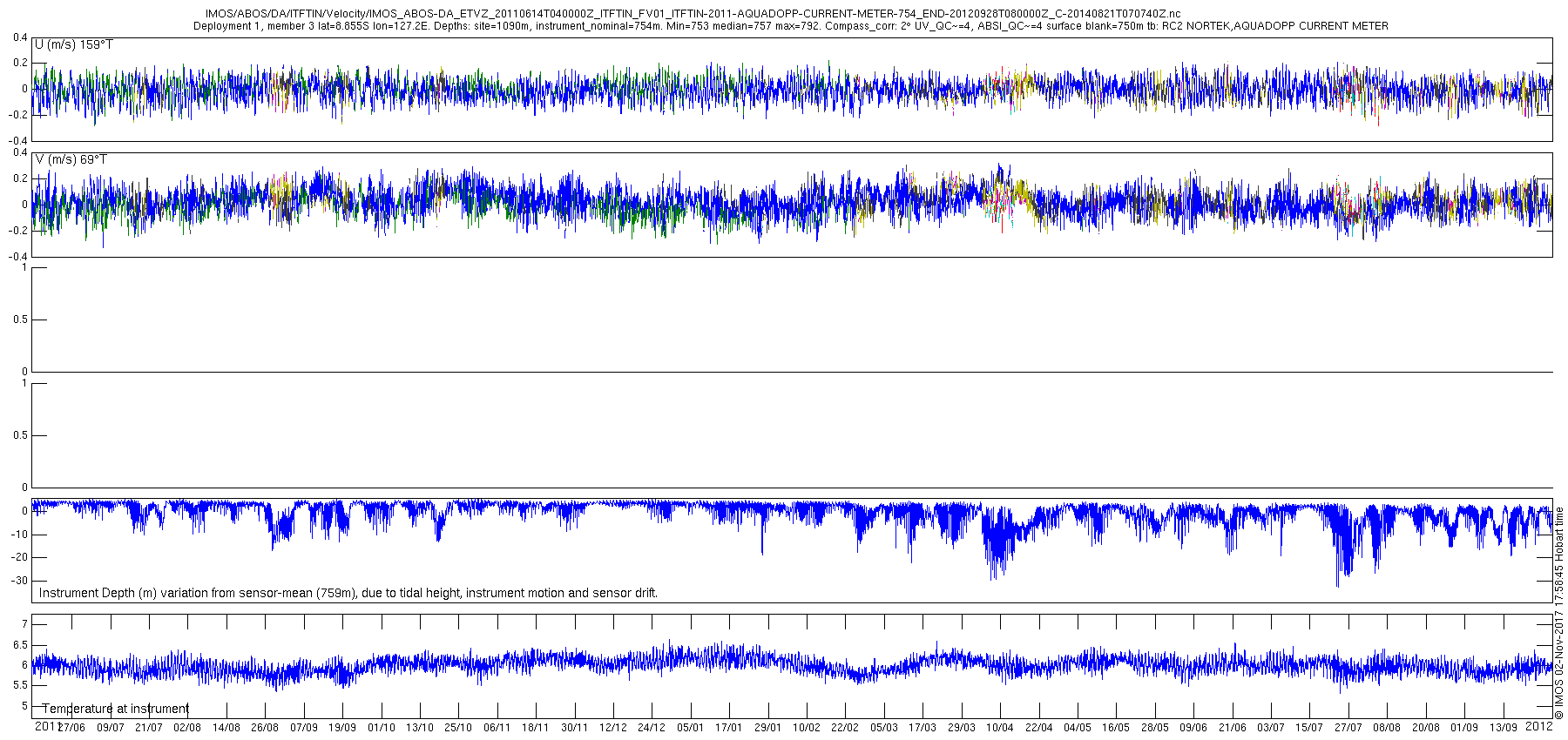
Task: Click the file path title at the top
Action: 693,14
